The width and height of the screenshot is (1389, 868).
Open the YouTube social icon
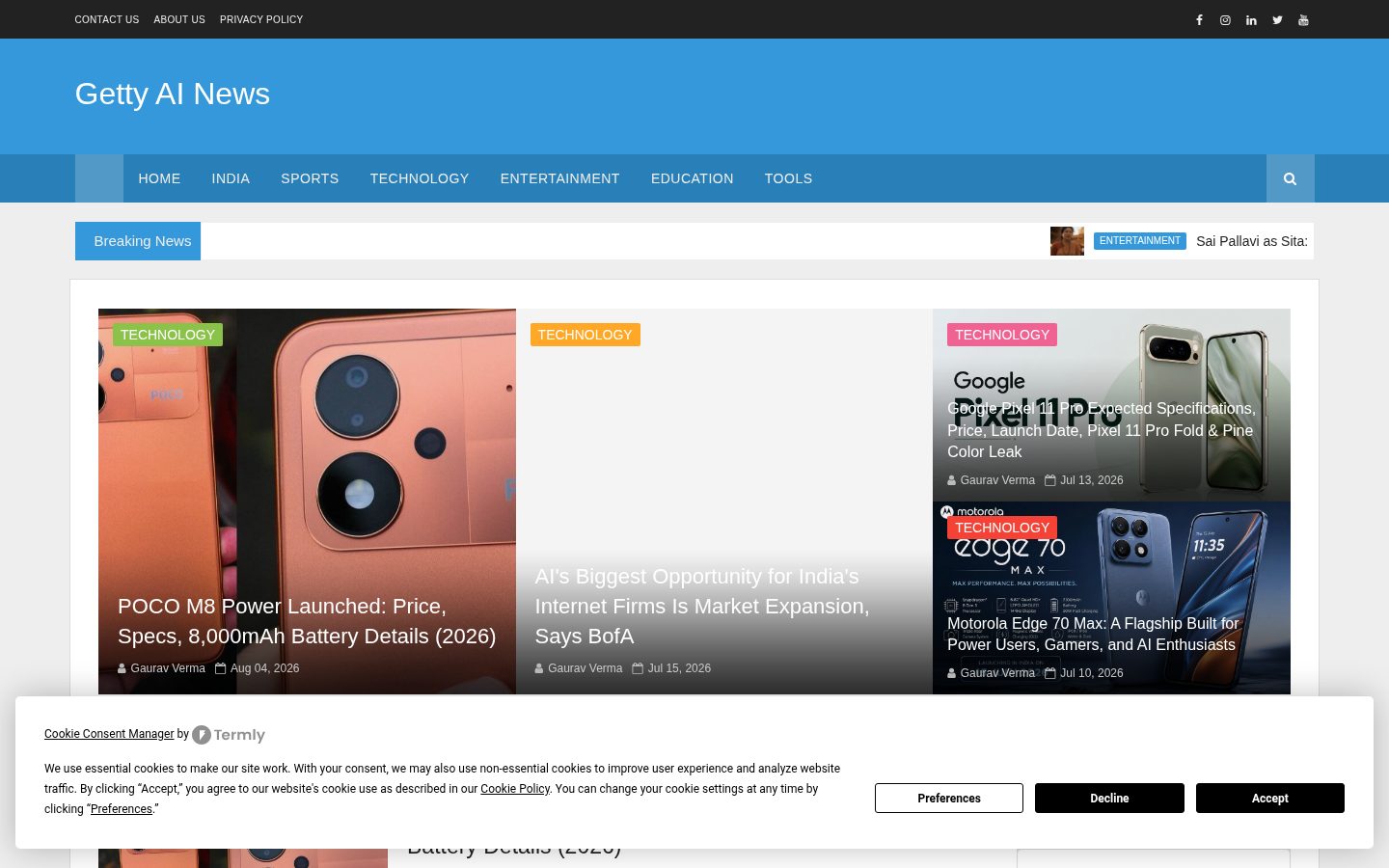[x=1303, y=19]
